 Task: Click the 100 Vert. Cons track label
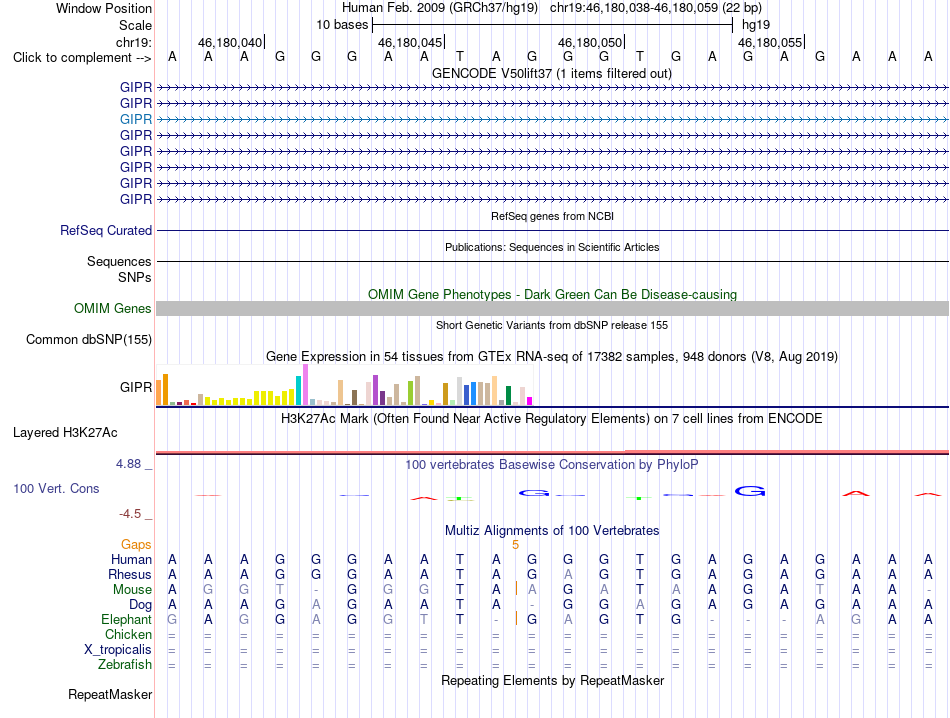tap(56, 488)
